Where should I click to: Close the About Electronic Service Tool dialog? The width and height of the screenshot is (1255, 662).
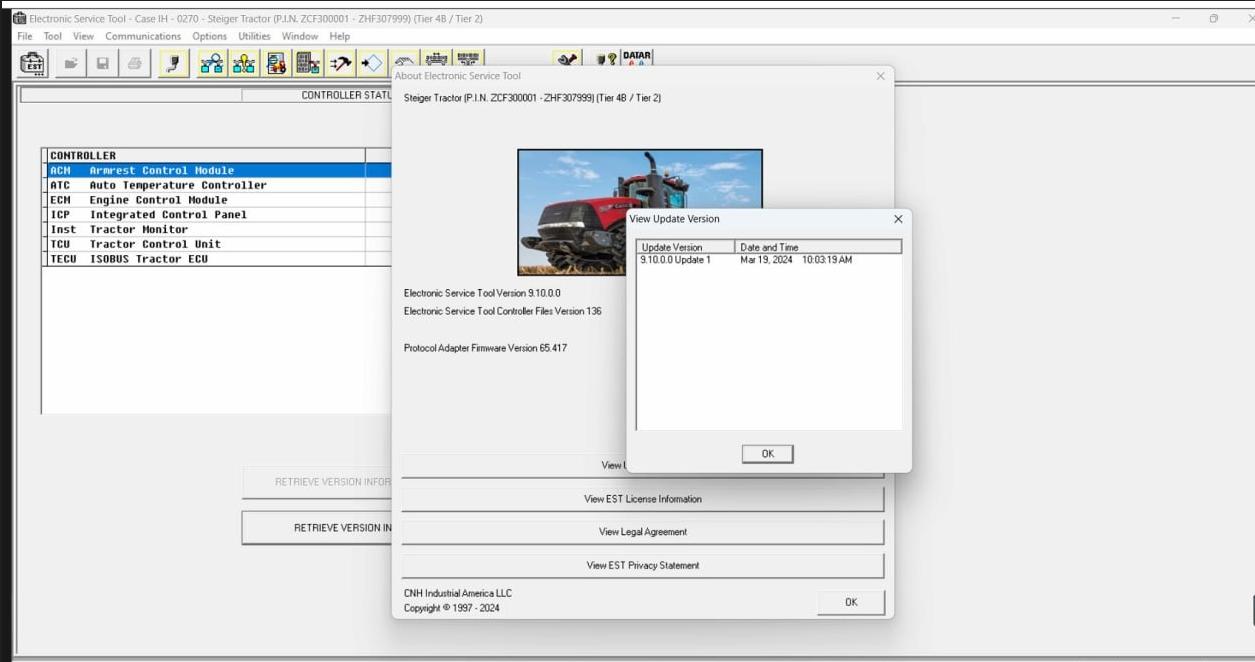[880, 76]
